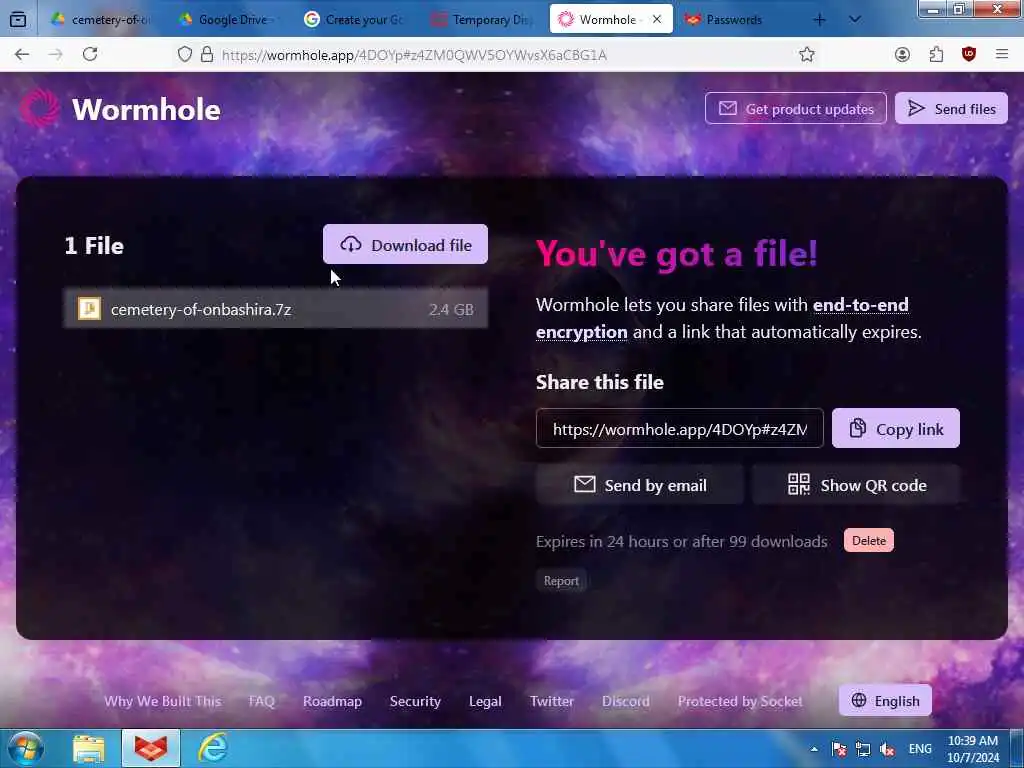Expand the list all tabs chevron
Viewport: 1024px width, 768px height.
click(854, 20)
